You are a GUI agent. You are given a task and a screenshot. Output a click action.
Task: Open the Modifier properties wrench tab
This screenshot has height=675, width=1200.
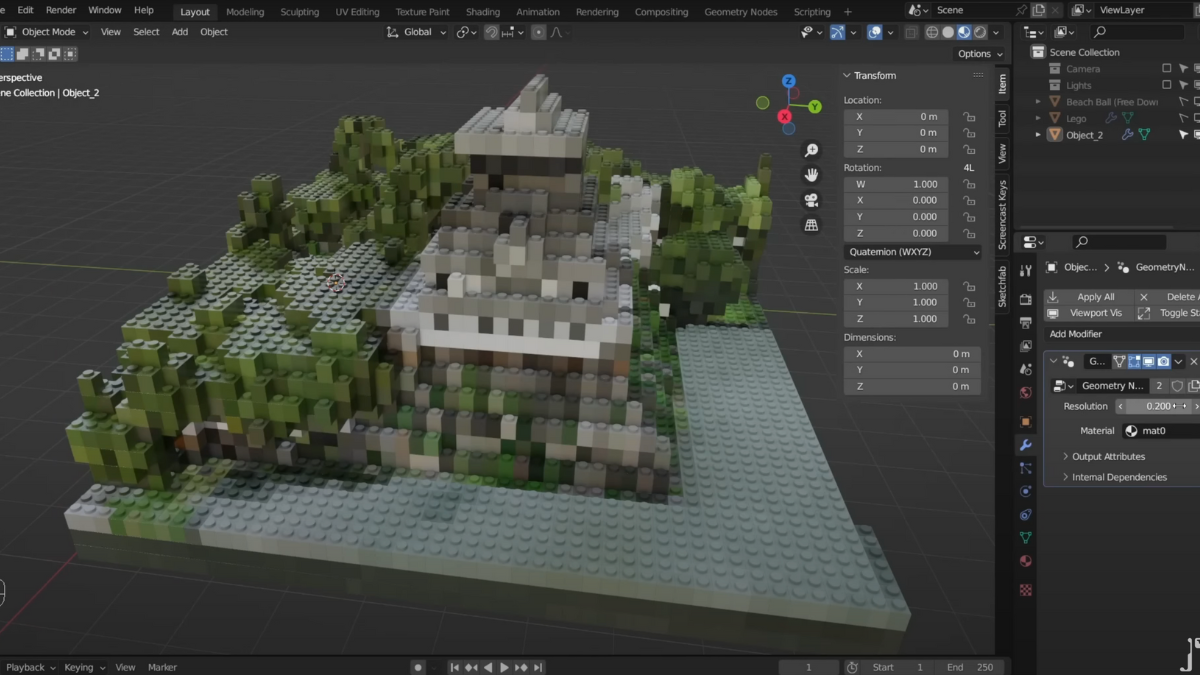pyautogui.click(x=1025, y=445)
